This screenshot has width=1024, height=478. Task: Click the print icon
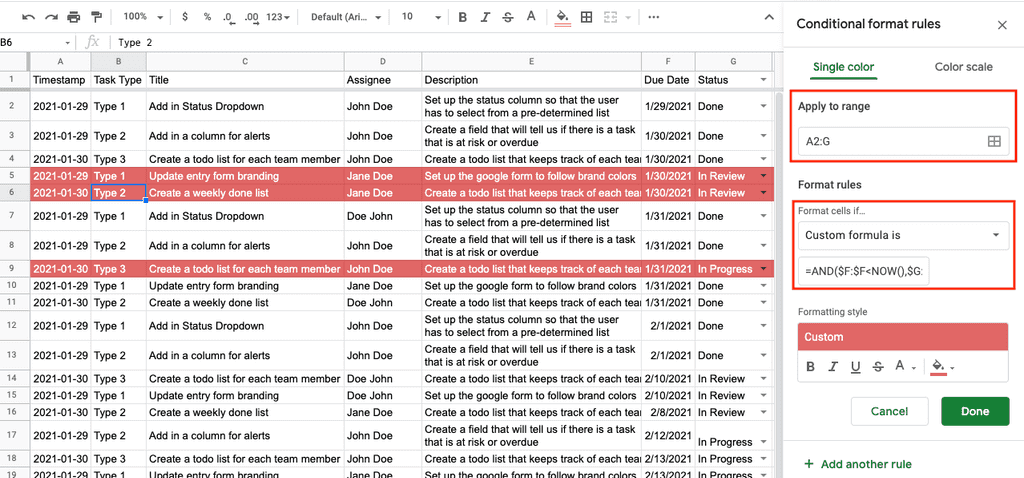coord(74,17)
